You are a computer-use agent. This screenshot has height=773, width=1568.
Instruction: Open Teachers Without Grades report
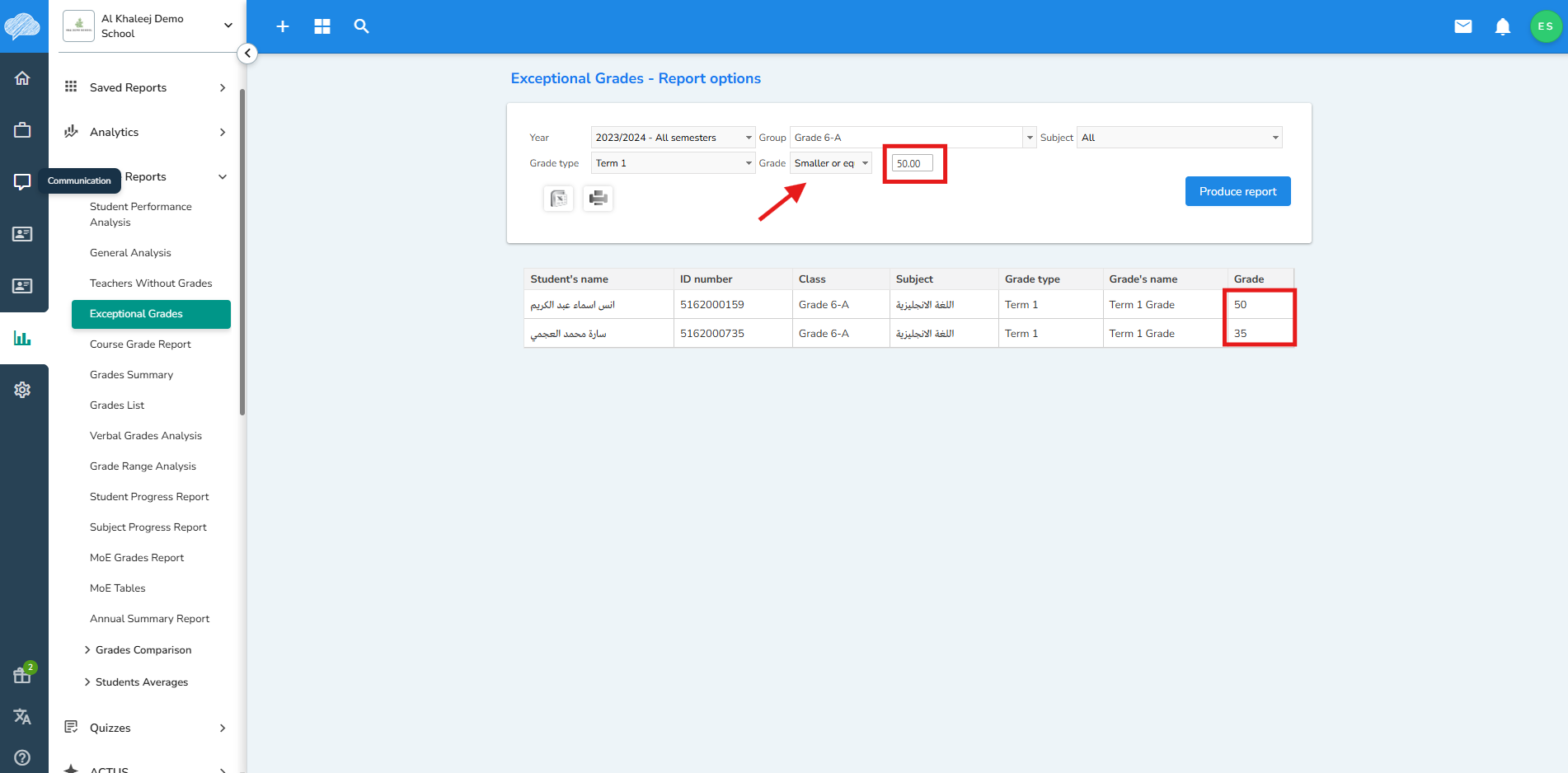pos(151,283)
